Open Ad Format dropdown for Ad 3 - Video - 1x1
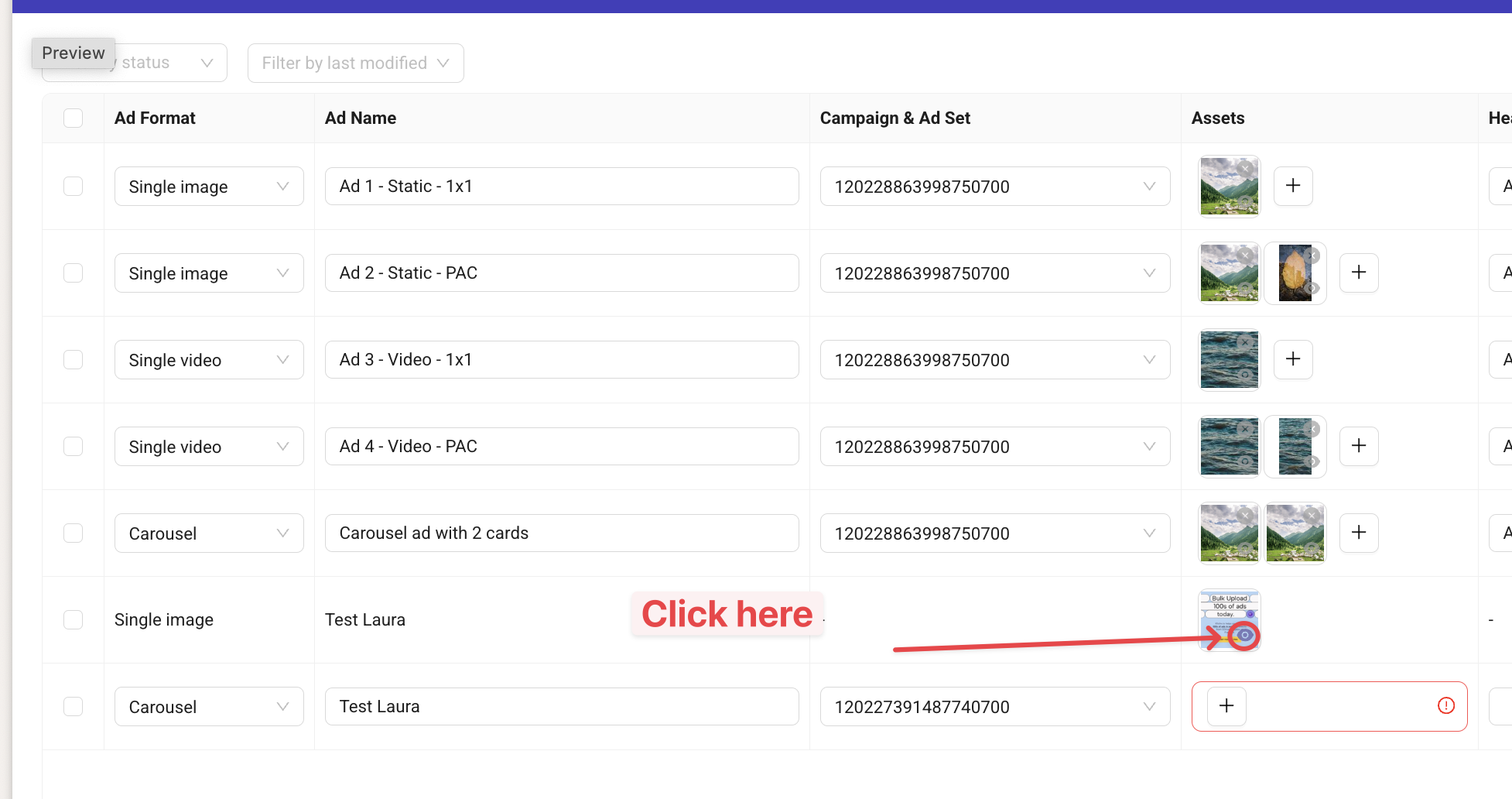 tap(209, 360)
